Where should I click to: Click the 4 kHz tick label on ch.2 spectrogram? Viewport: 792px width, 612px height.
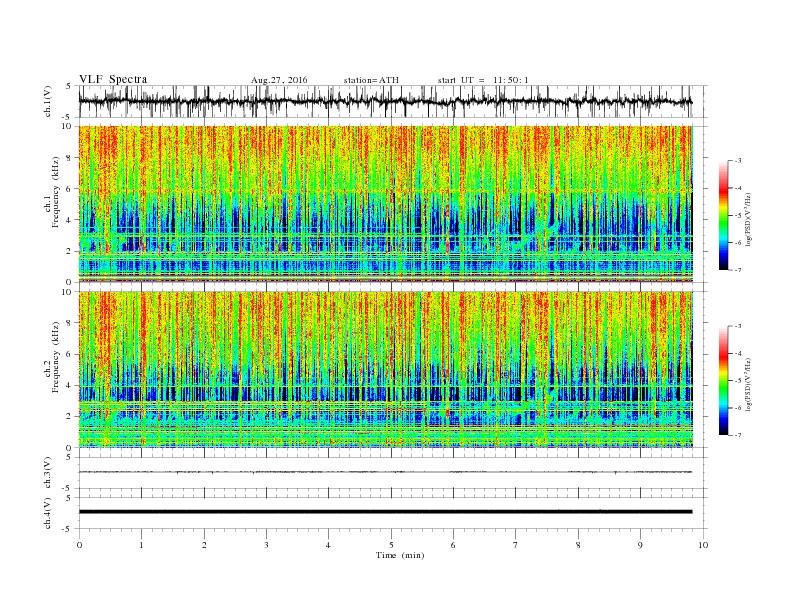(x=69, y=385)
